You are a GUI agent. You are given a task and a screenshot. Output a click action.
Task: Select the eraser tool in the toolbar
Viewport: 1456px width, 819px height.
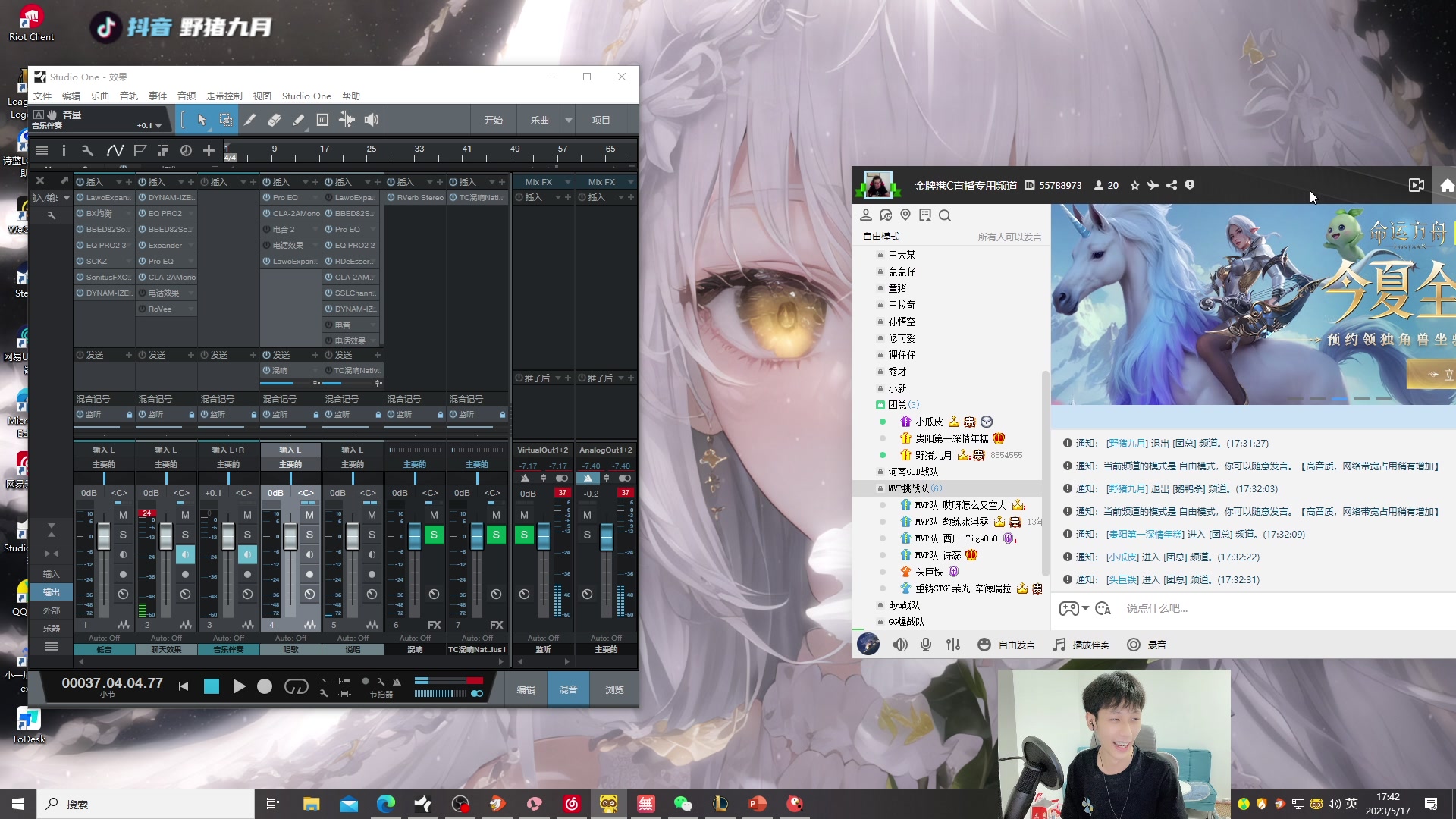tap(275, 119)
